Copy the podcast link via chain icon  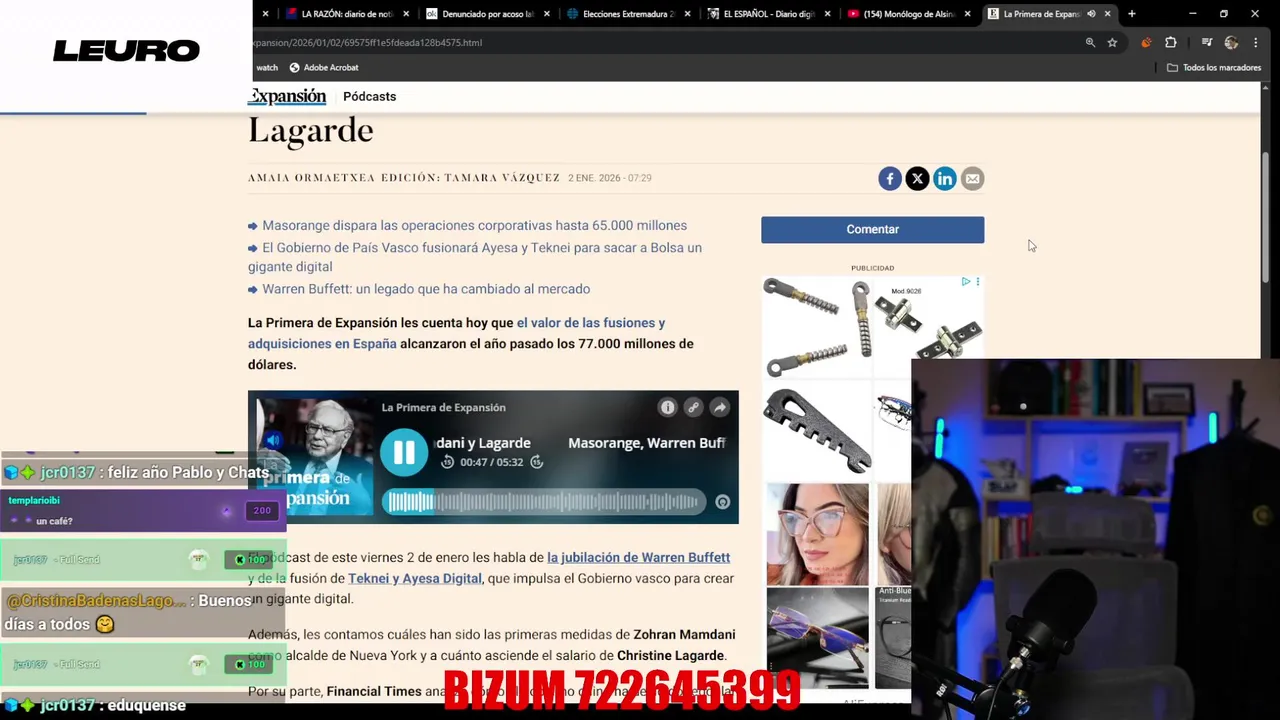click(693, 407)
